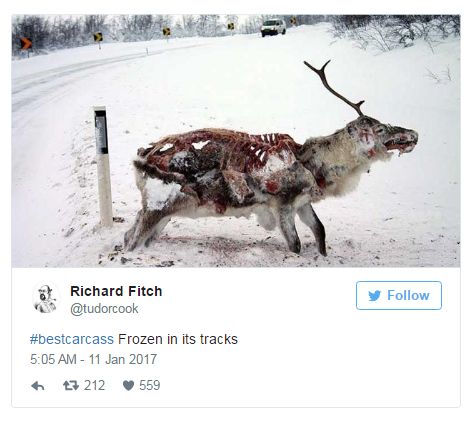
Task: Open the #bestcarcass hashtag
Action: tap(72, 339)
